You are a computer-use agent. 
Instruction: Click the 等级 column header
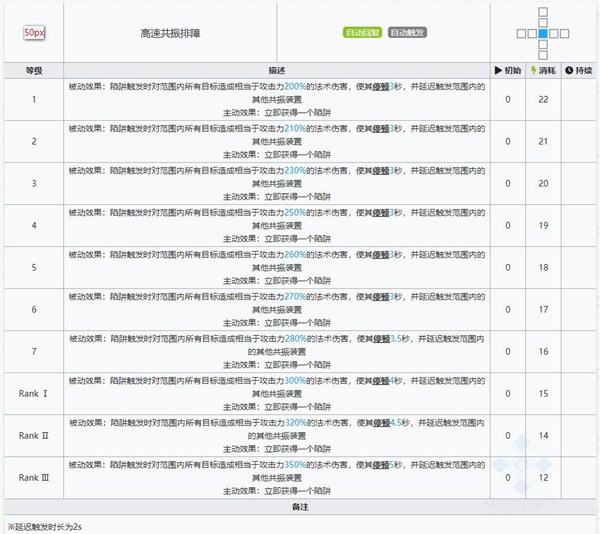(x=34, y=70)
